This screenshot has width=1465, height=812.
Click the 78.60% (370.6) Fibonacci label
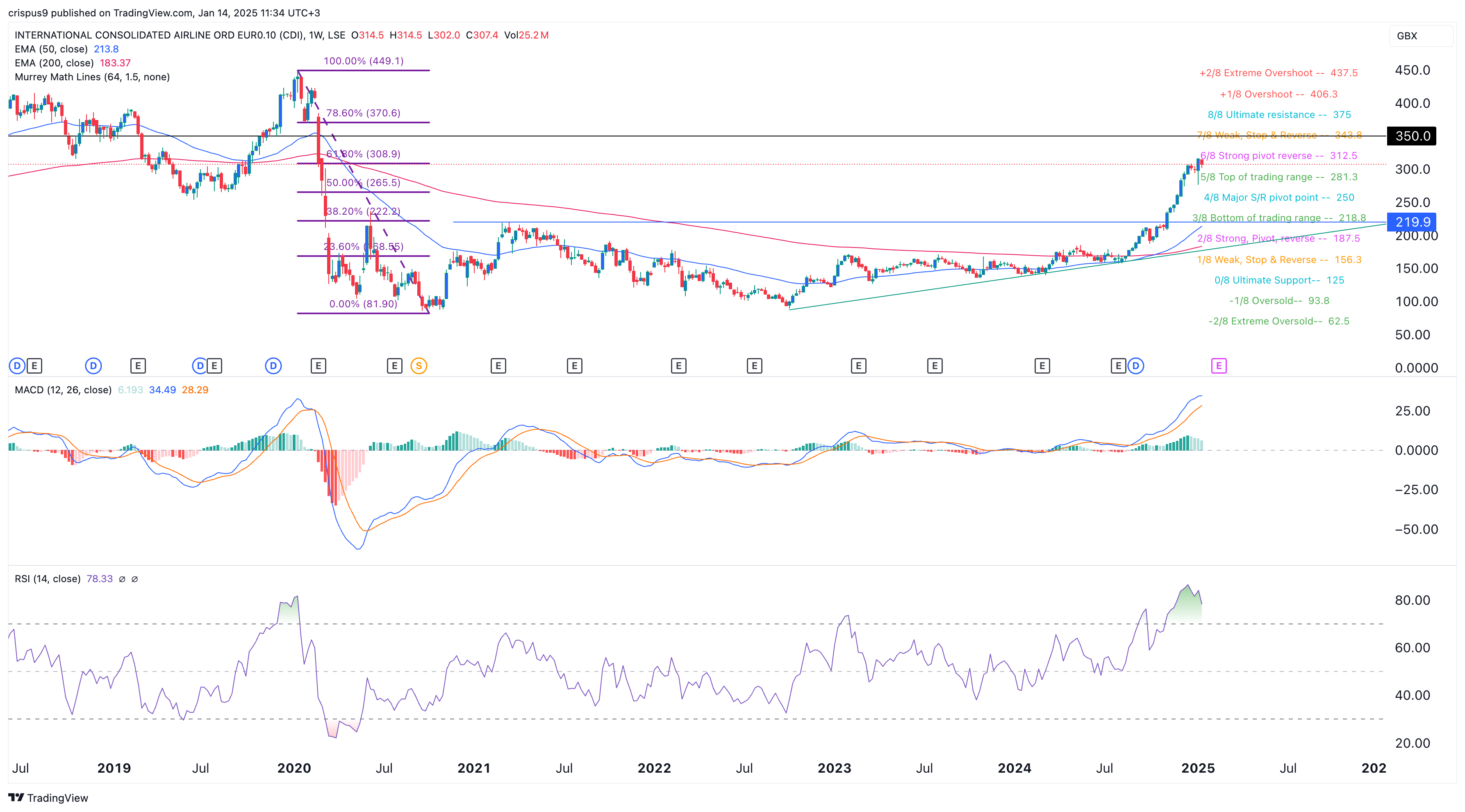pos(364,113)
